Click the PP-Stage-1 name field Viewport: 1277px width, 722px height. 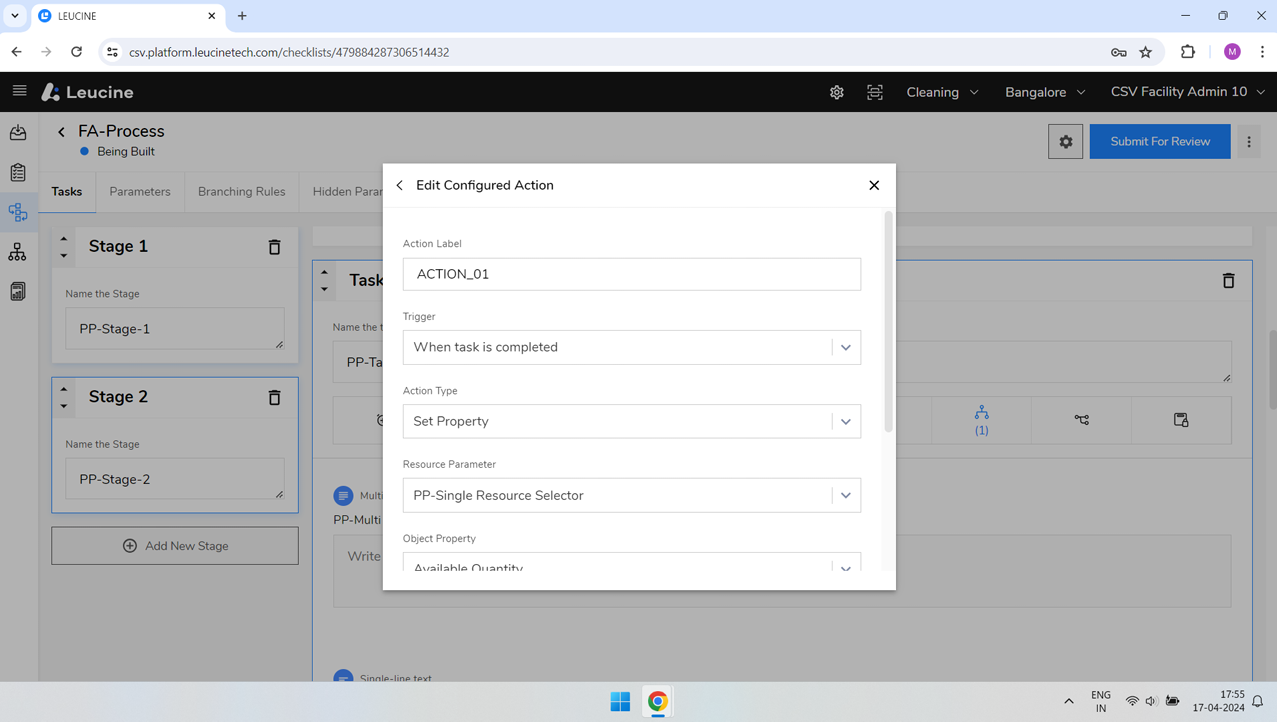click(175, 329)
